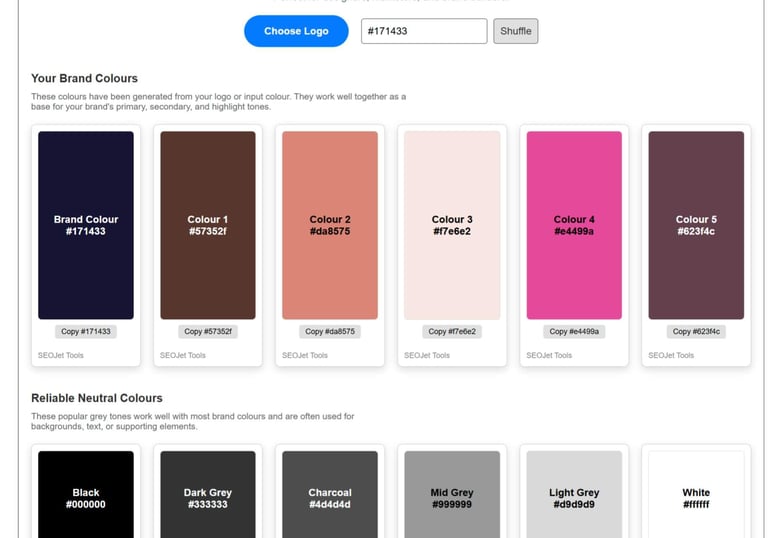This screenshot has height=538, width=768.
Task: Select the Colour 2 #da8575 swatch
Action: tap(330, 225)
